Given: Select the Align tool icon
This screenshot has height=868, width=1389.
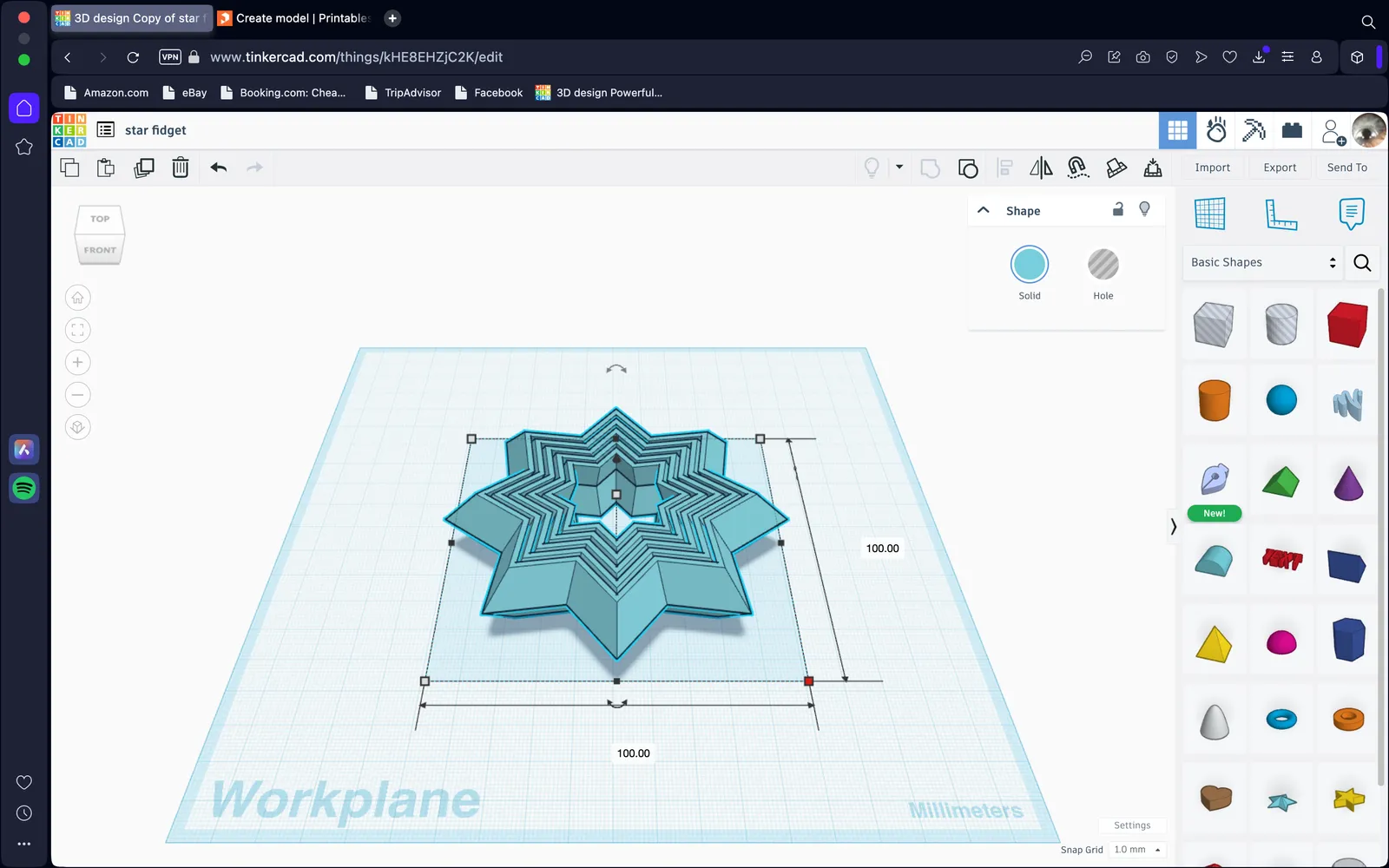Looking at the screenshot, I should pyautogui.click(x=1005, y=168).
